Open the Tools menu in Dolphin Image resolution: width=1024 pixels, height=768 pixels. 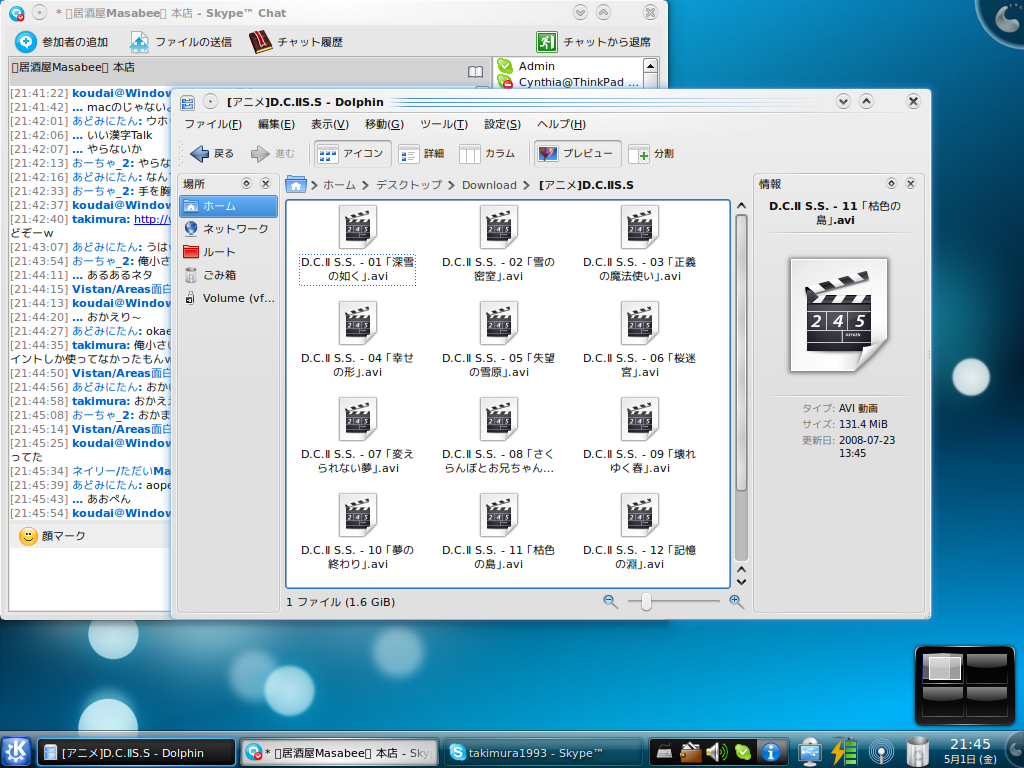coord(443,124)
